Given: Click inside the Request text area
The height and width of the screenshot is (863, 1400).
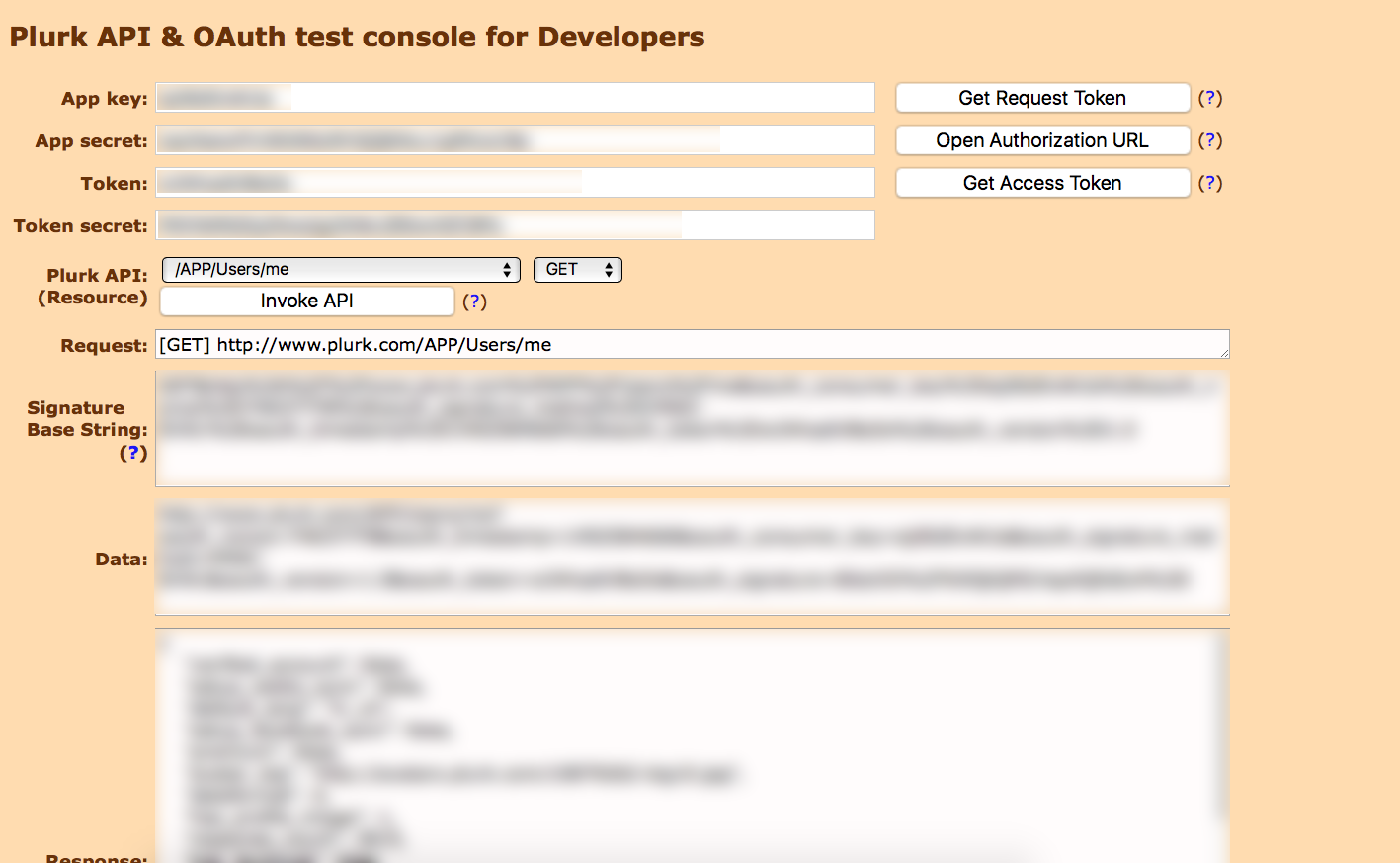Looking at the screenshot, I should pos(693,344).
